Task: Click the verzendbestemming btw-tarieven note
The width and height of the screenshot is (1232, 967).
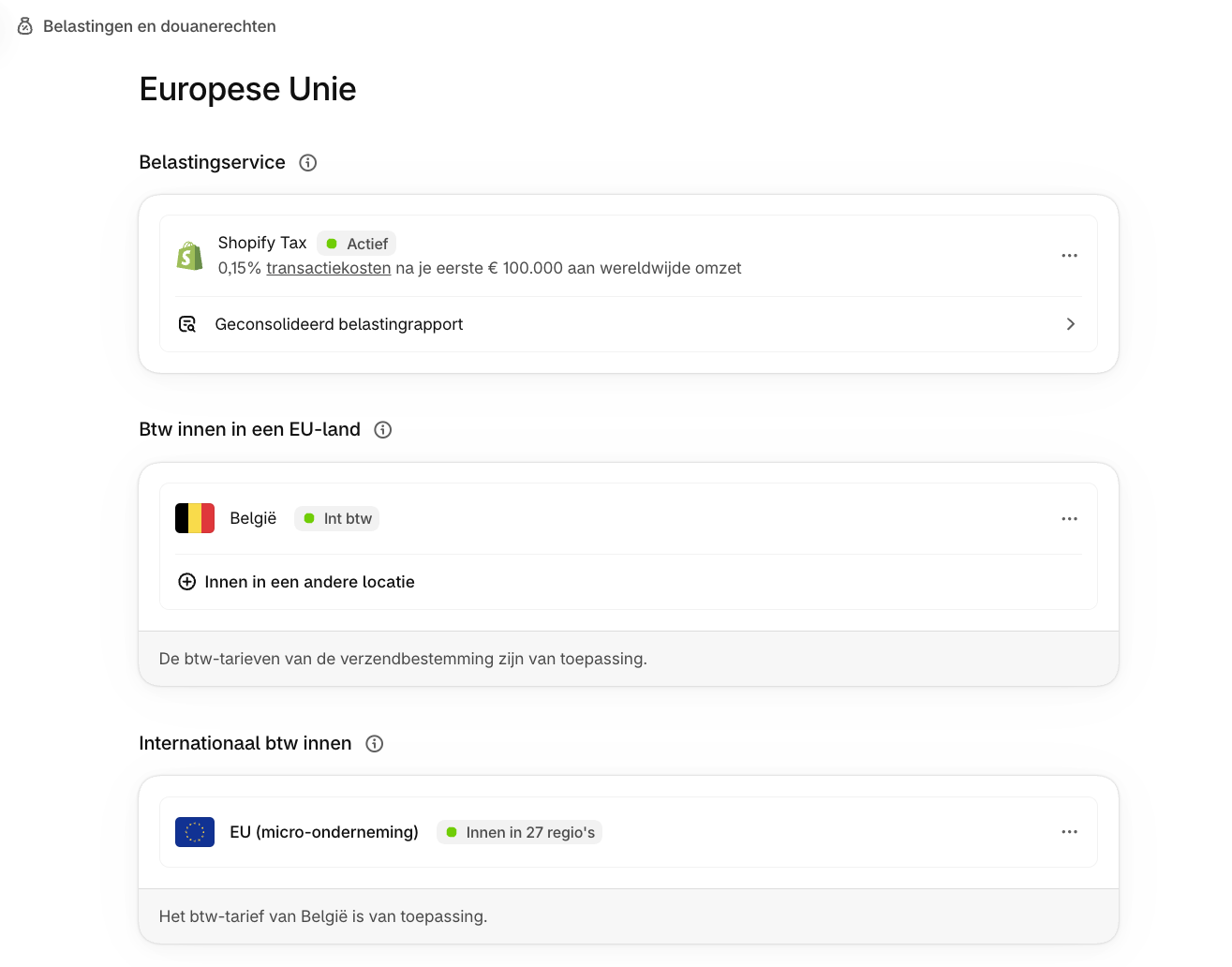Action: click(x=403, y=659)
